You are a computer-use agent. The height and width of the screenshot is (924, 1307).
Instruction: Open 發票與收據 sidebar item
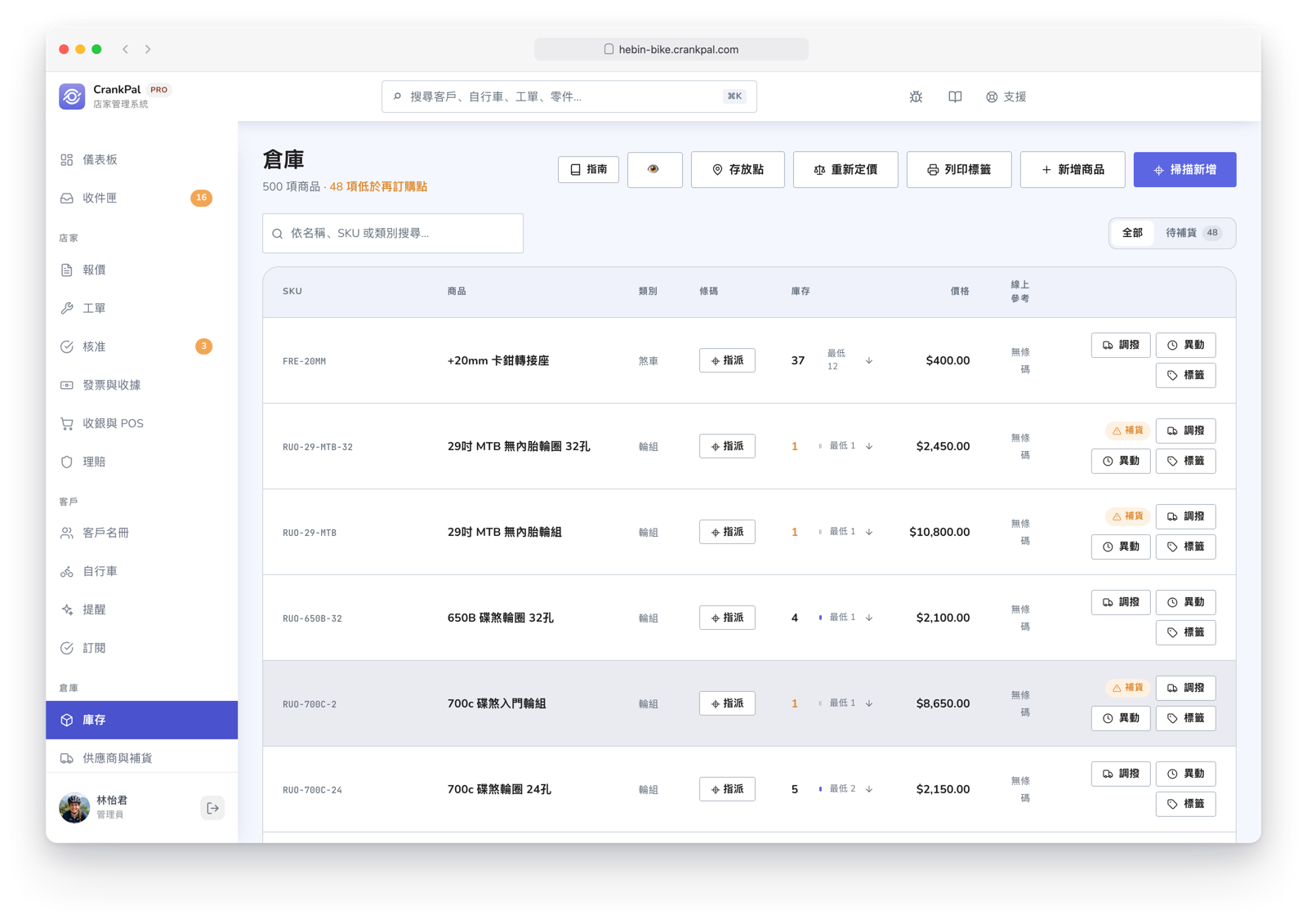click(141, 385)
